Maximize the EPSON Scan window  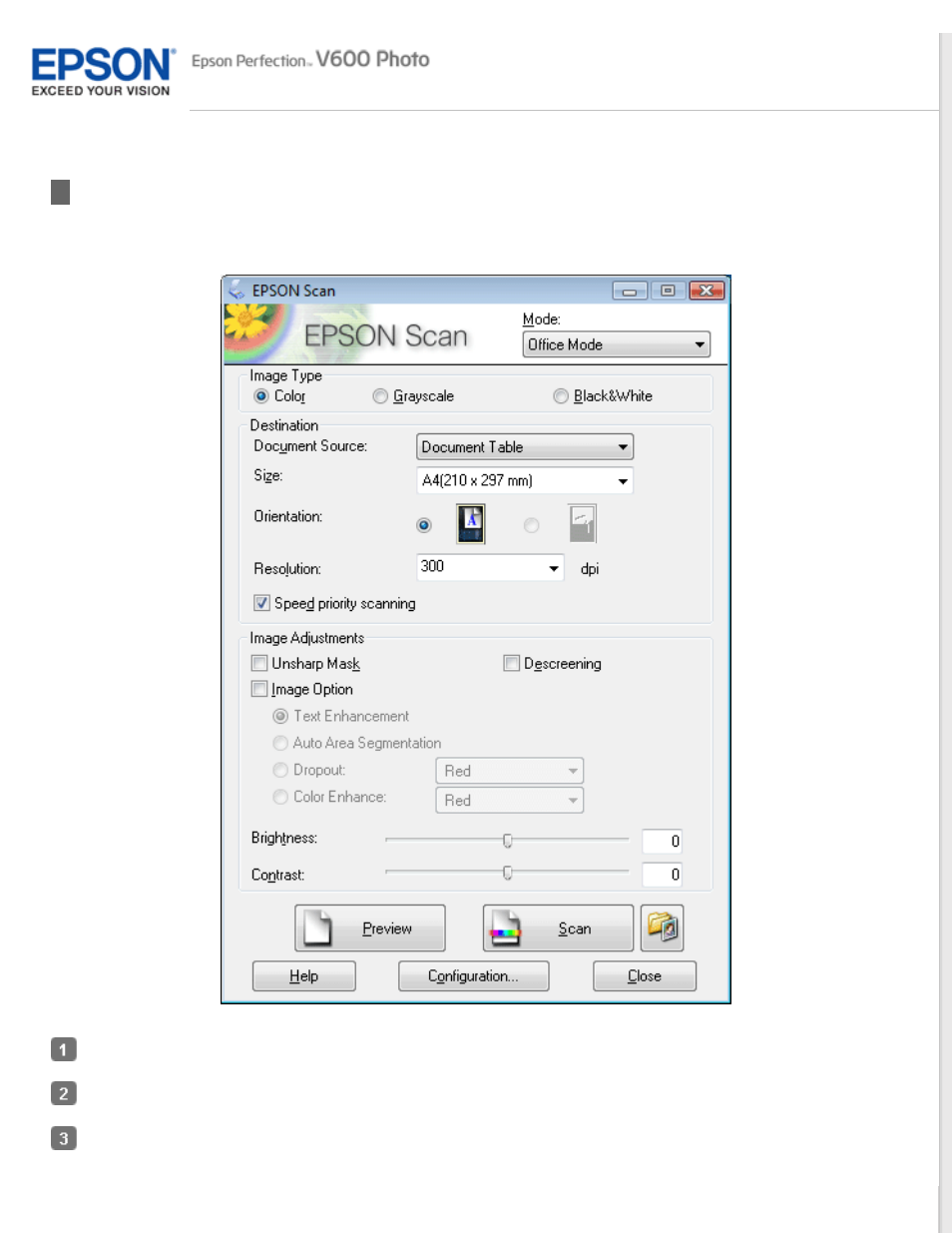pos(667,291)
